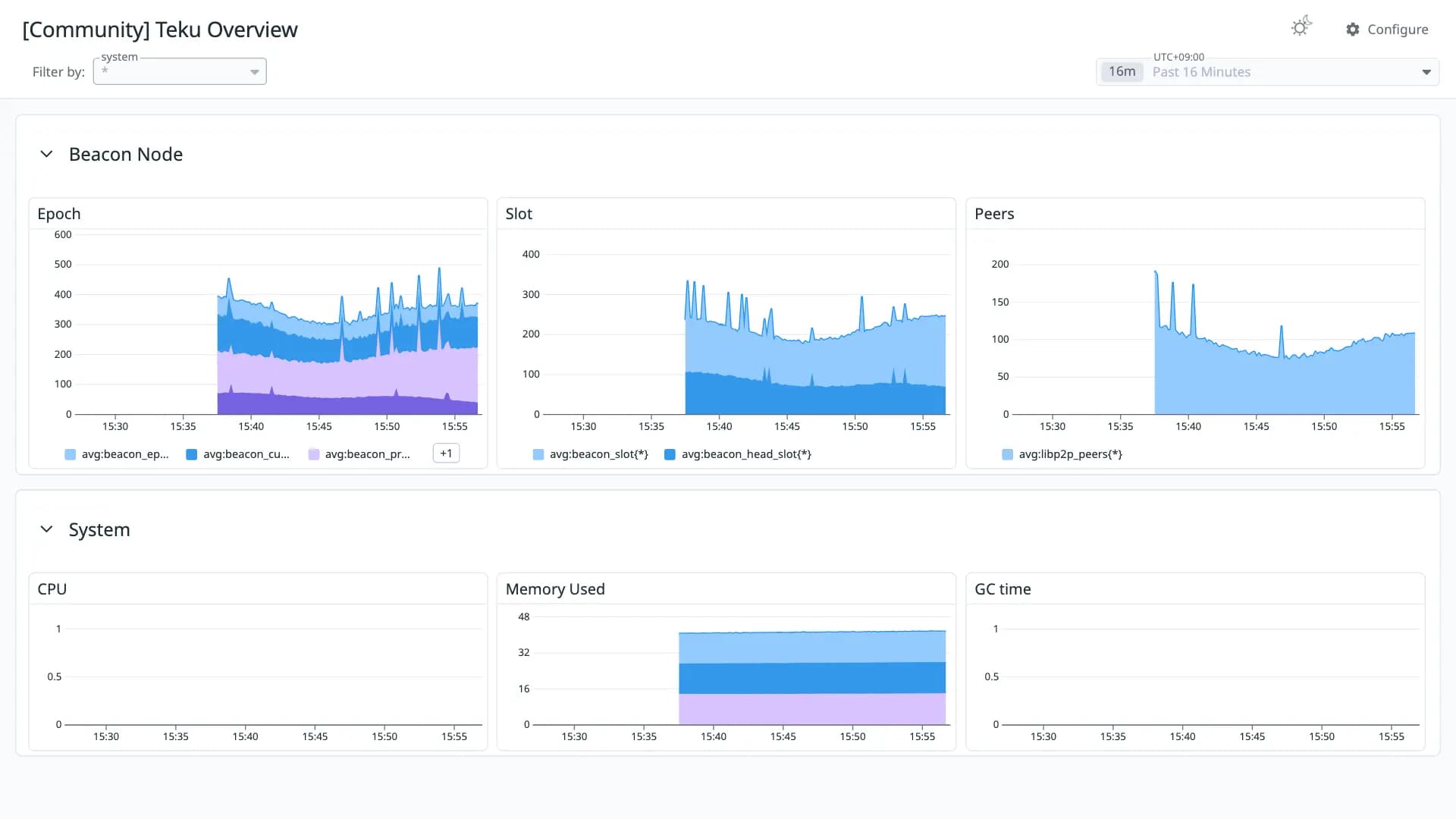Click the Peers chart area
Viewport: 1456px width, 819px height.
point(1216,325)
